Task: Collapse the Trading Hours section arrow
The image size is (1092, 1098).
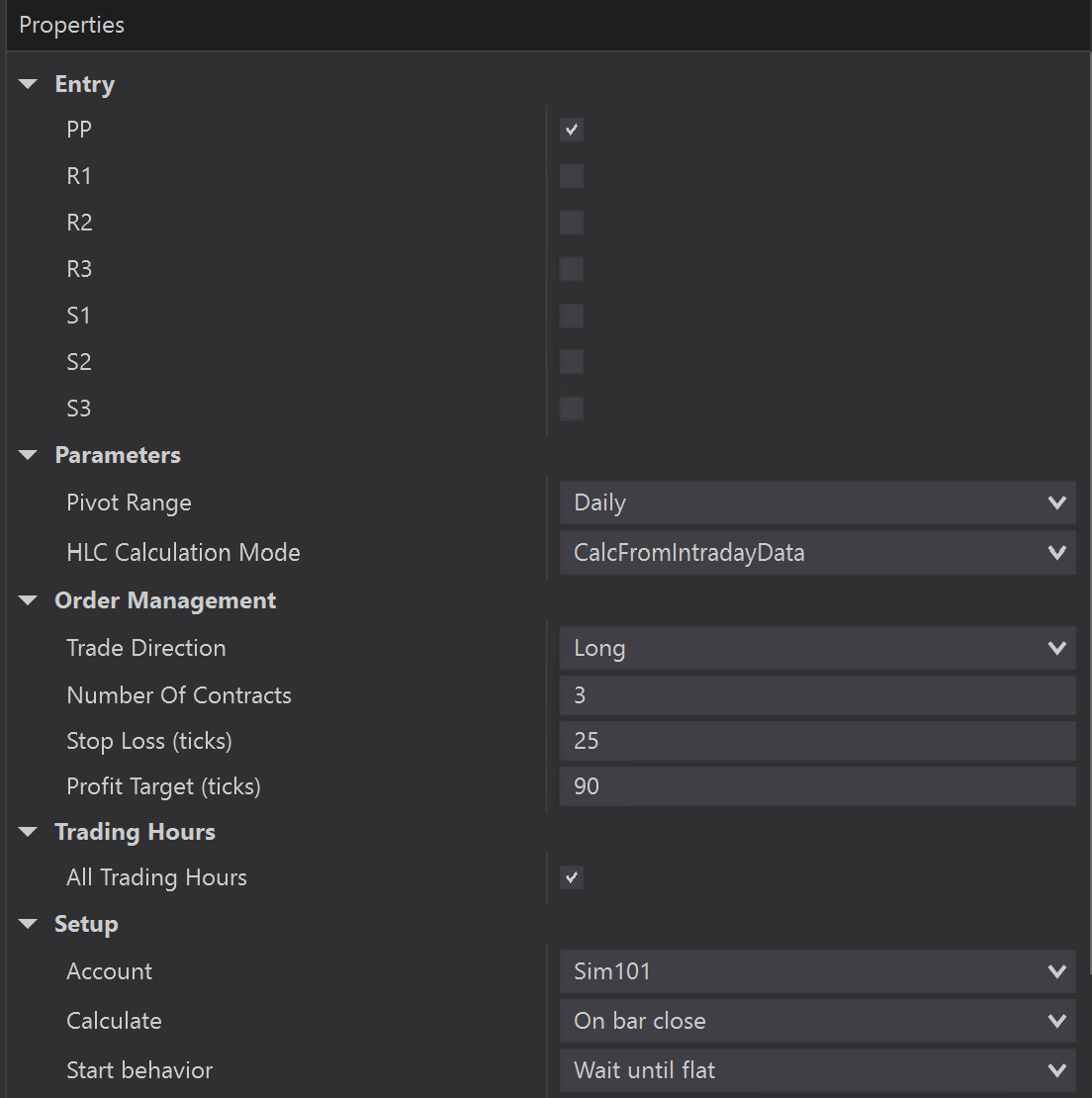Action: pyautogui.click(x=28, y=832)
